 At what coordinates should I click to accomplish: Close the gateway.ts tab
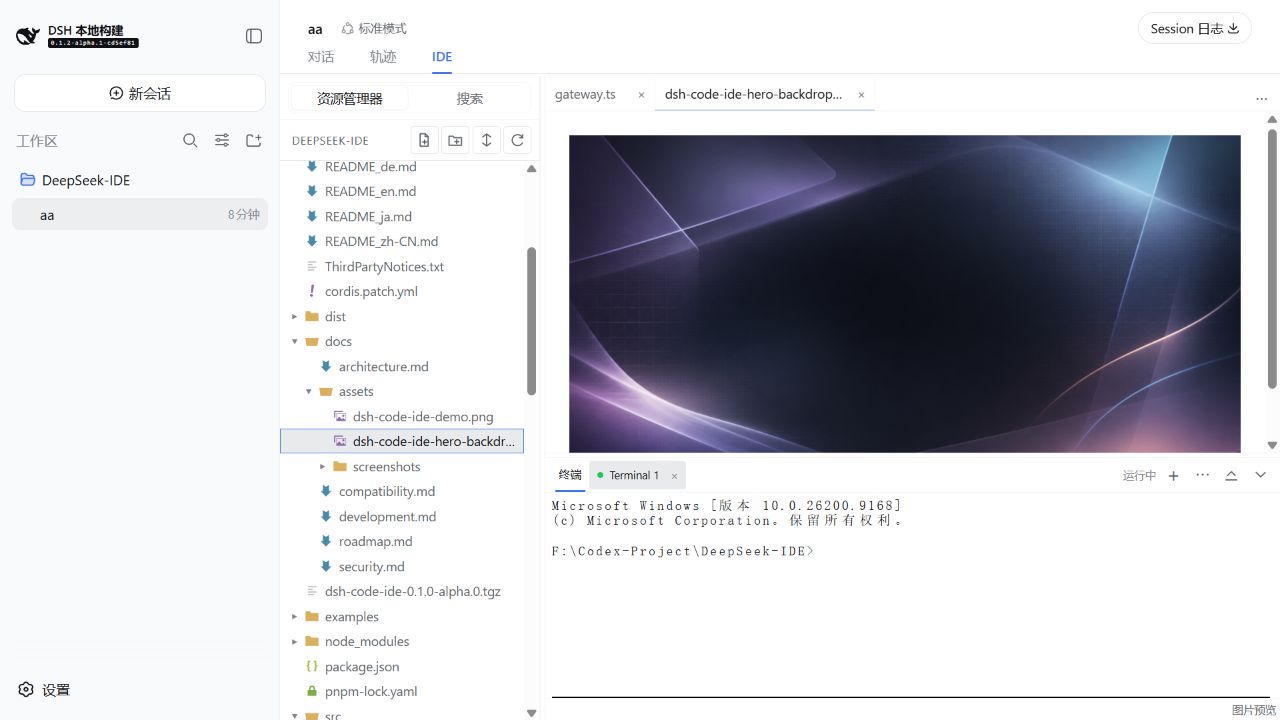pos(641,95)
